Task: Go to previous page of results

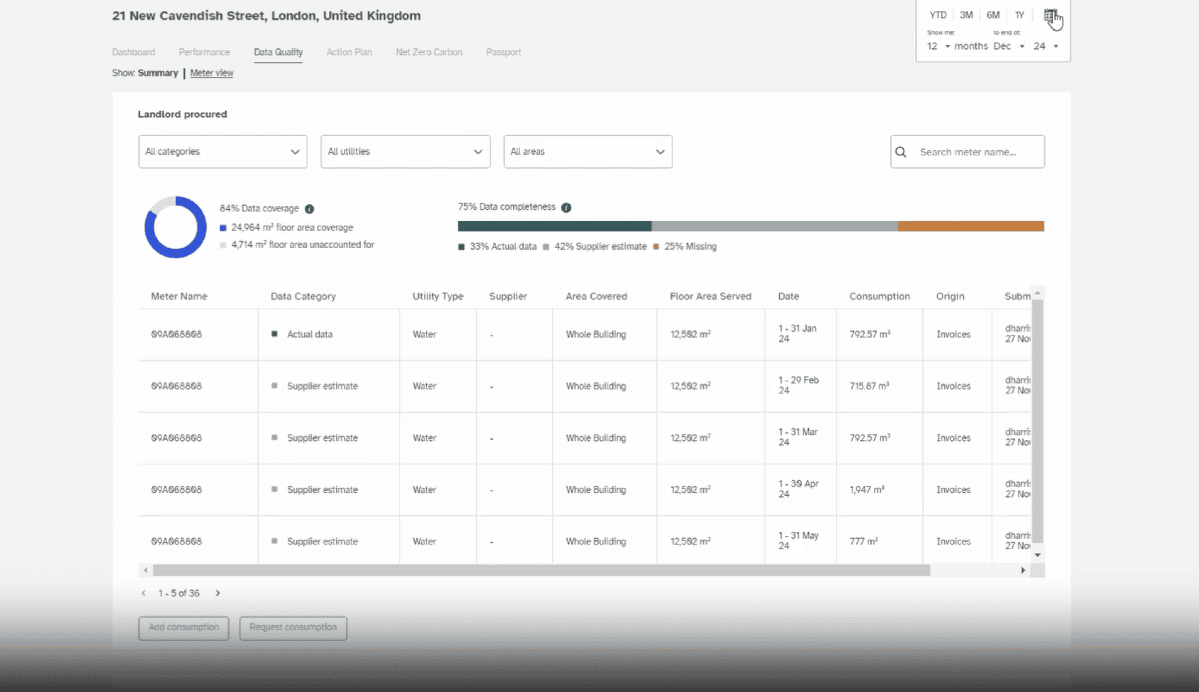Action: (x=144, y=593)
